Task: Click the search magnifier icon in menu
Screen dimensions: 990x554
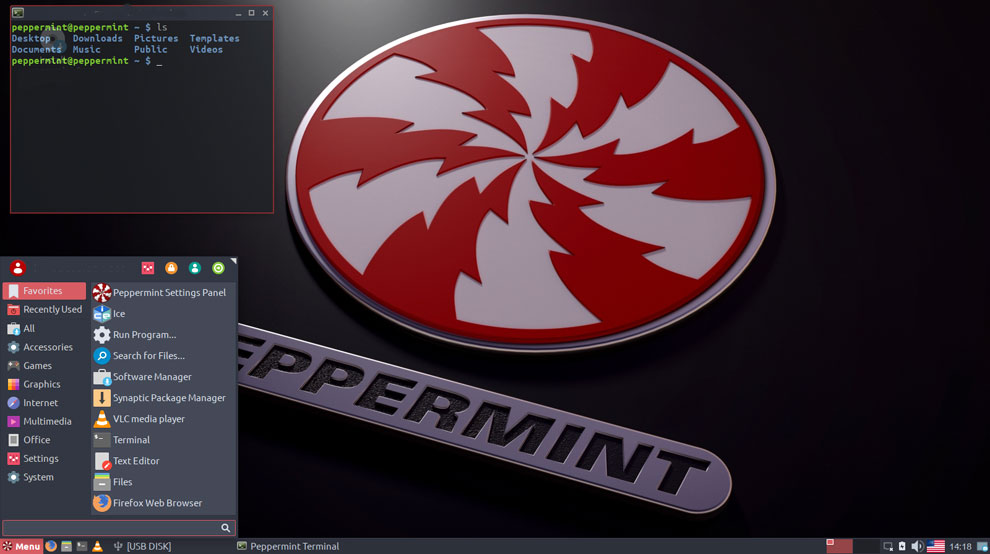Action: click(x=225, y=527)
